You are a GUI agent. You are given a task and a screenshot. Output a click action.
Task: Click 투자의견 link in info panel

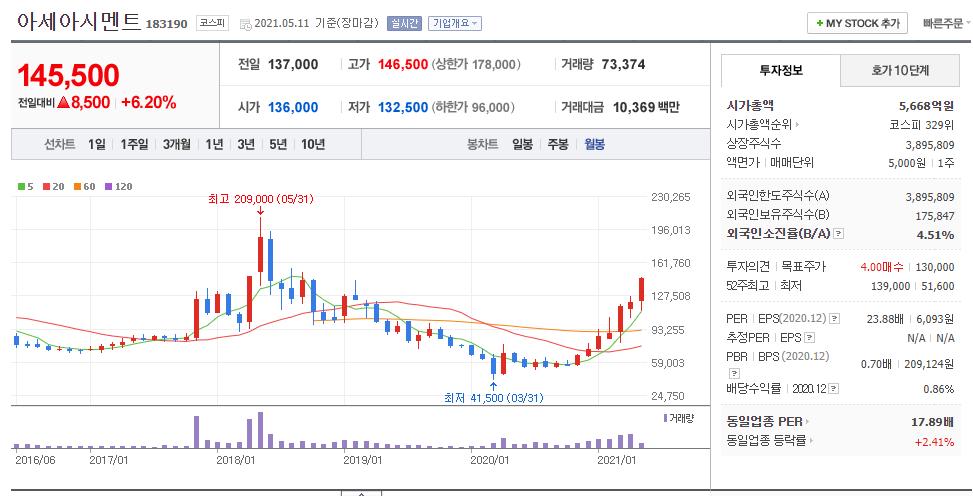748,266
